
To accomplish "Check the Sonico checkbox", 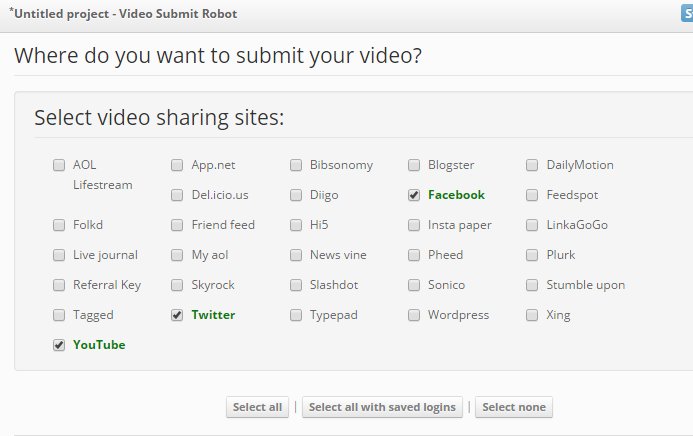I will (414, 285).
